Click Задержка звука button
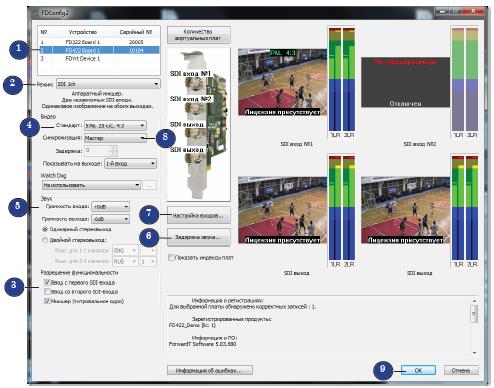The height and width of the screenshot is (388, 494). 198,237
